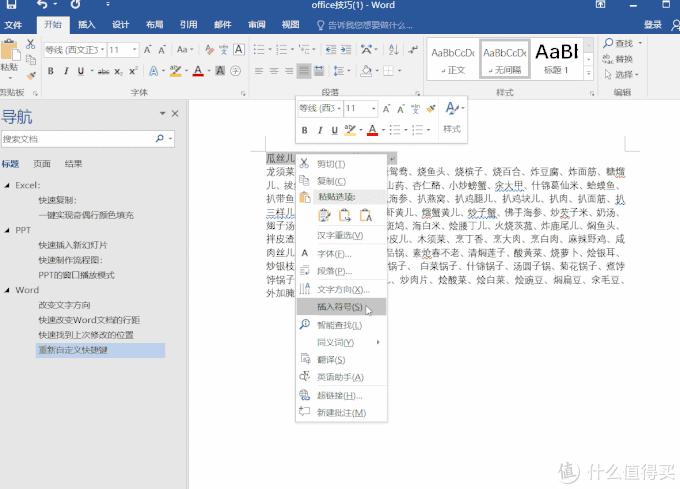The image size is (680, 489).
Task: Toggle Italic in mini toolbar
Action: 320,130
